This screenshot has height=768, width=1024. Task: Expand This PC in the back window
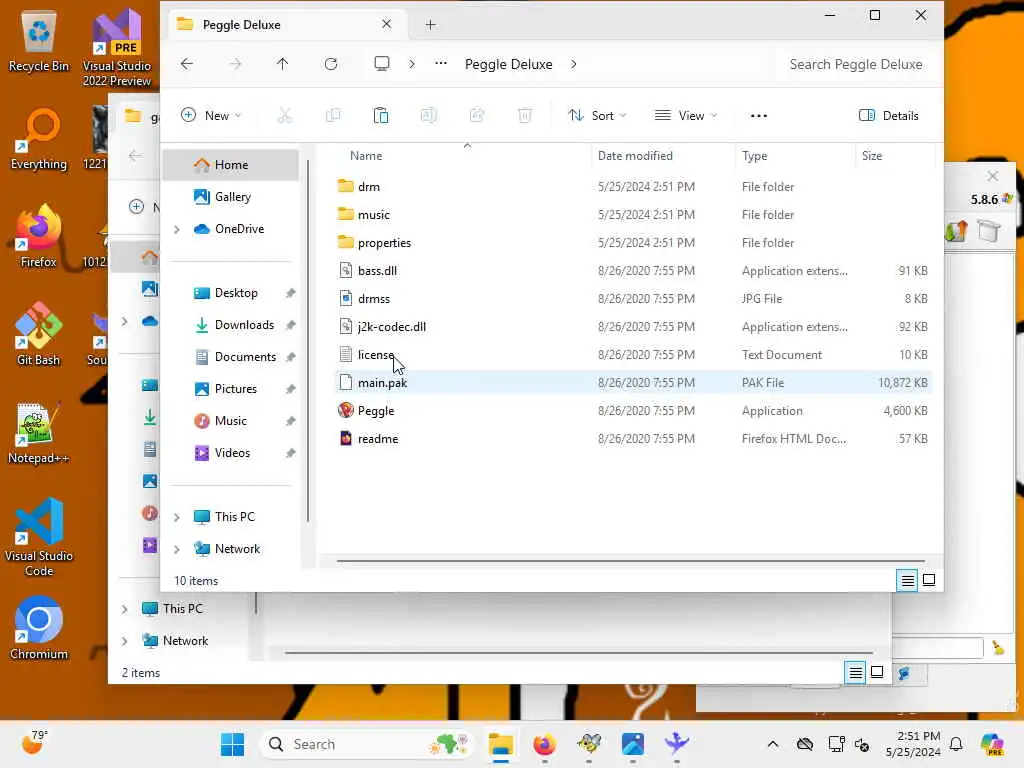click(x=124, y=609)
